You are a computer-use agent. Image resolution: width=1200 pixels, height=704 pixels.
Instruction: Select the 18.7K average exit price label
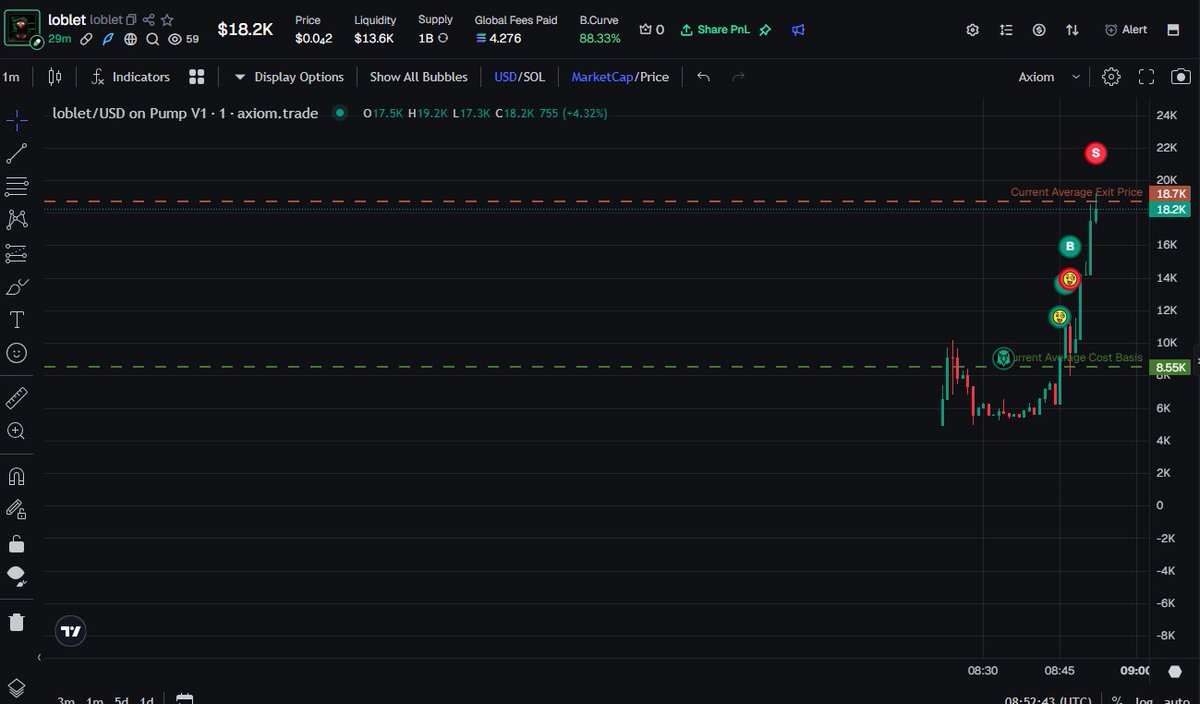tap(1170, 193)
